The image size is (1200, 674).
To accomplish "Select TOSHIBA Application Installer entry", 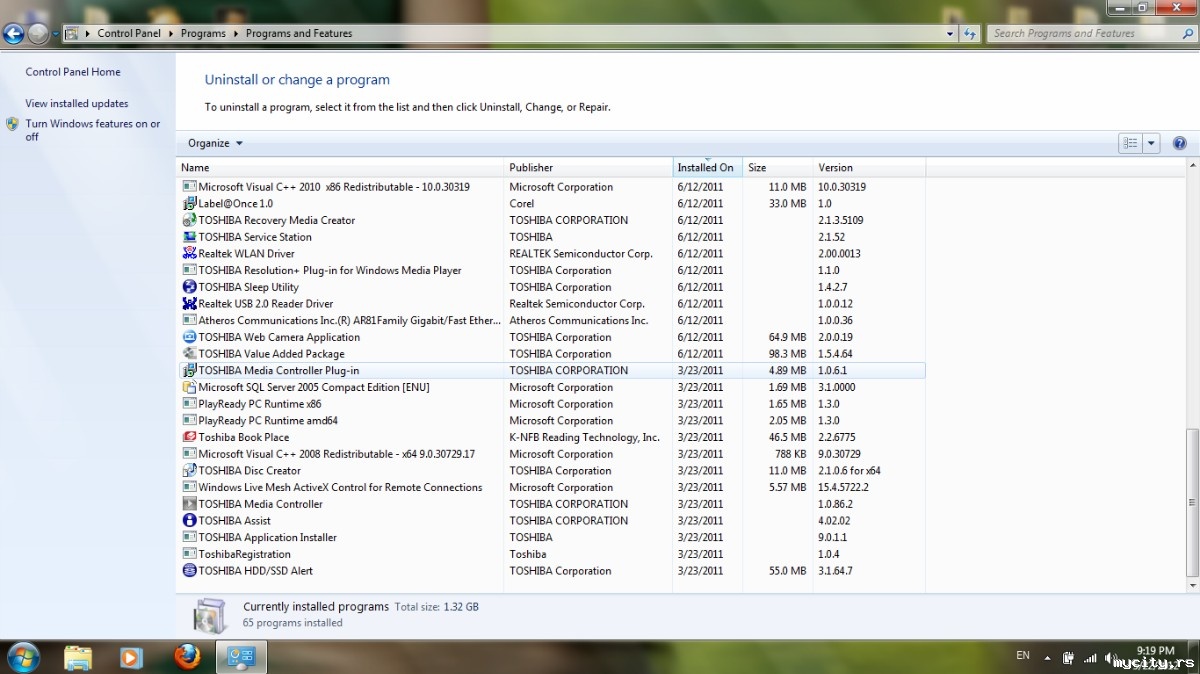I will 551,537.
